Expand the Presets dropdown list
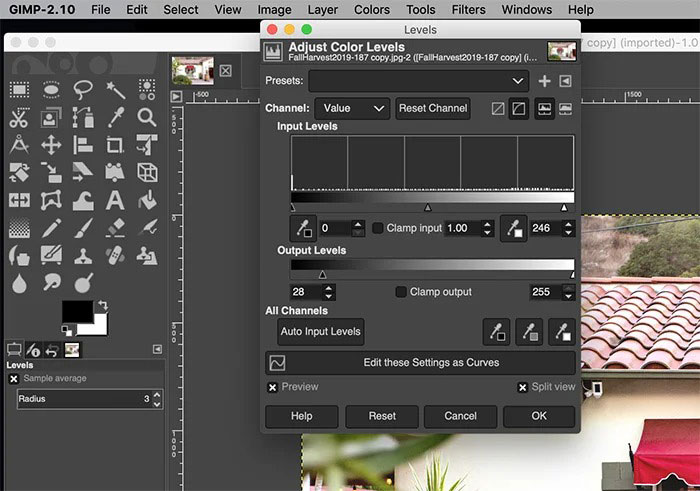This screenshot has width=700, height=491. (x=418, y=81)
